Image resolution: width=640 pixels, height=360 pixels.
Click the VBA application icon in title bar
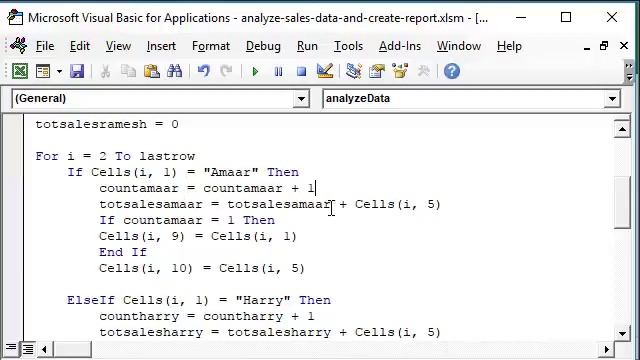[16, 18]
